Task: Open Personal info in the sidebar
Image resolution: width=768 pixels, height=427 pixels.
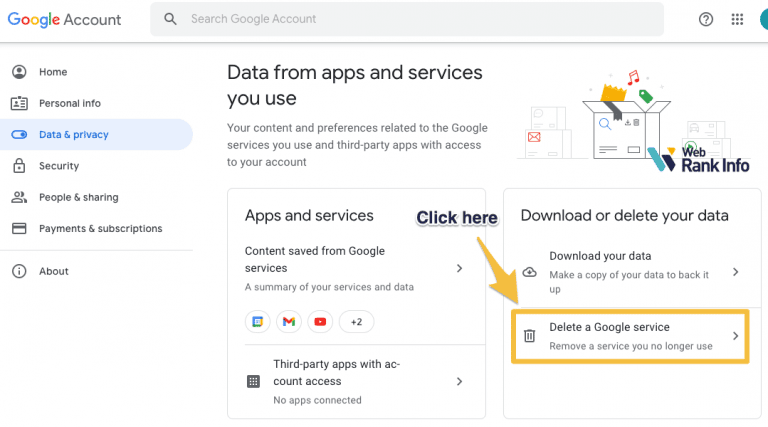Action: click(69, 103)
